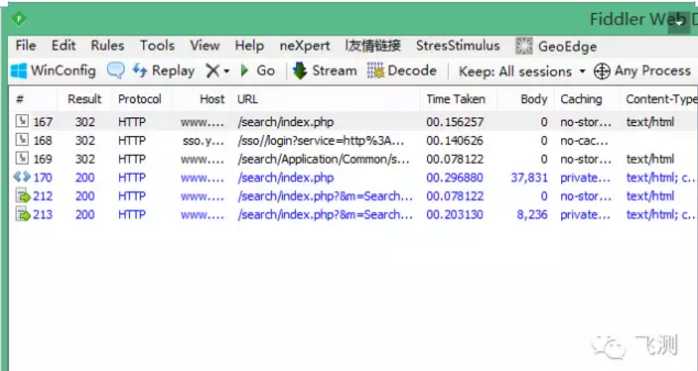Image resolution: width=698 pixels, height=371 pixels.
Task: Select the /search/Application/Common URL cell
Action: [323, 159]
